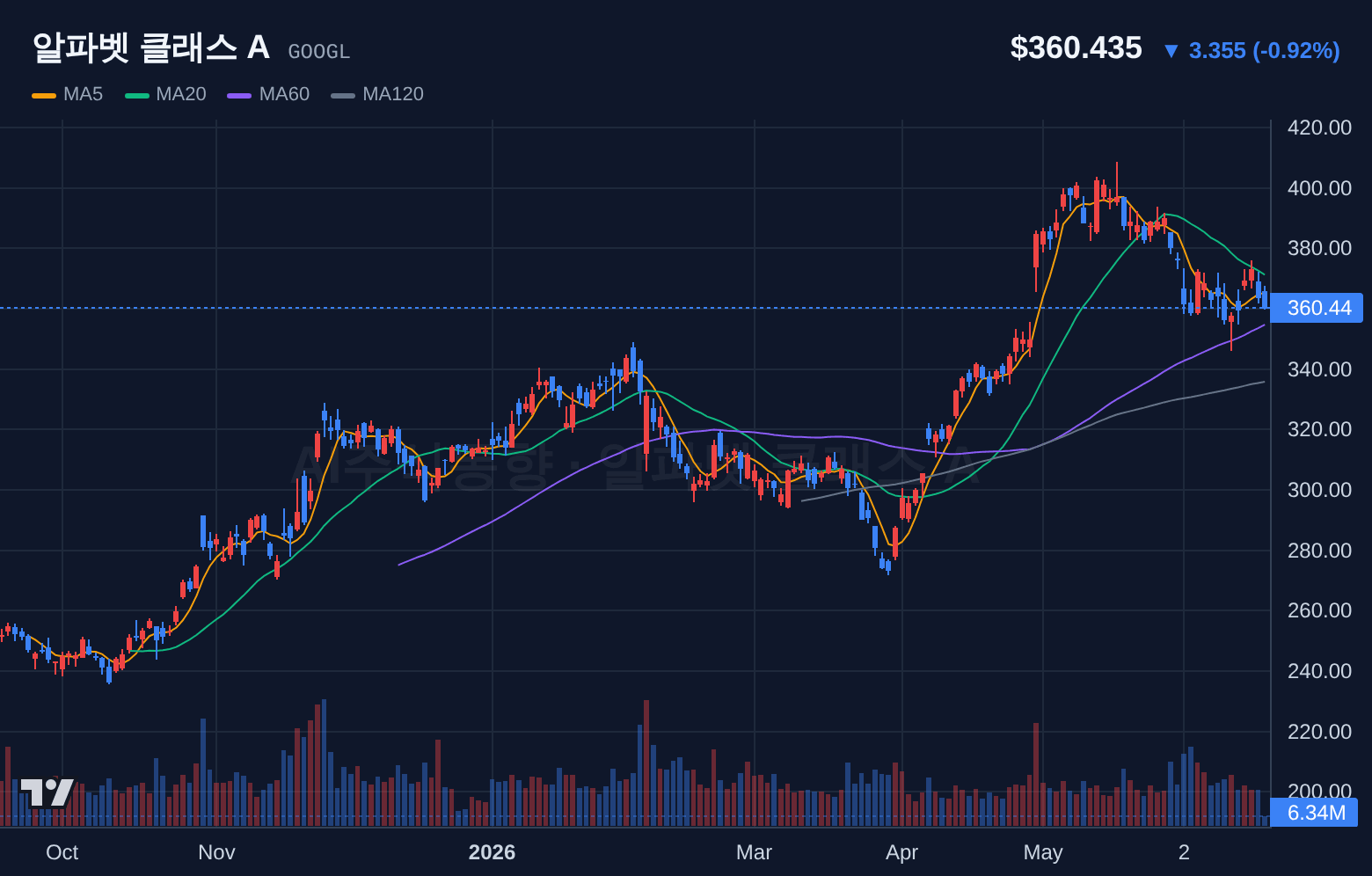Click the blue down-triangle beside the price change
Screen dimensions: 1372x876
coord(1171,51)
